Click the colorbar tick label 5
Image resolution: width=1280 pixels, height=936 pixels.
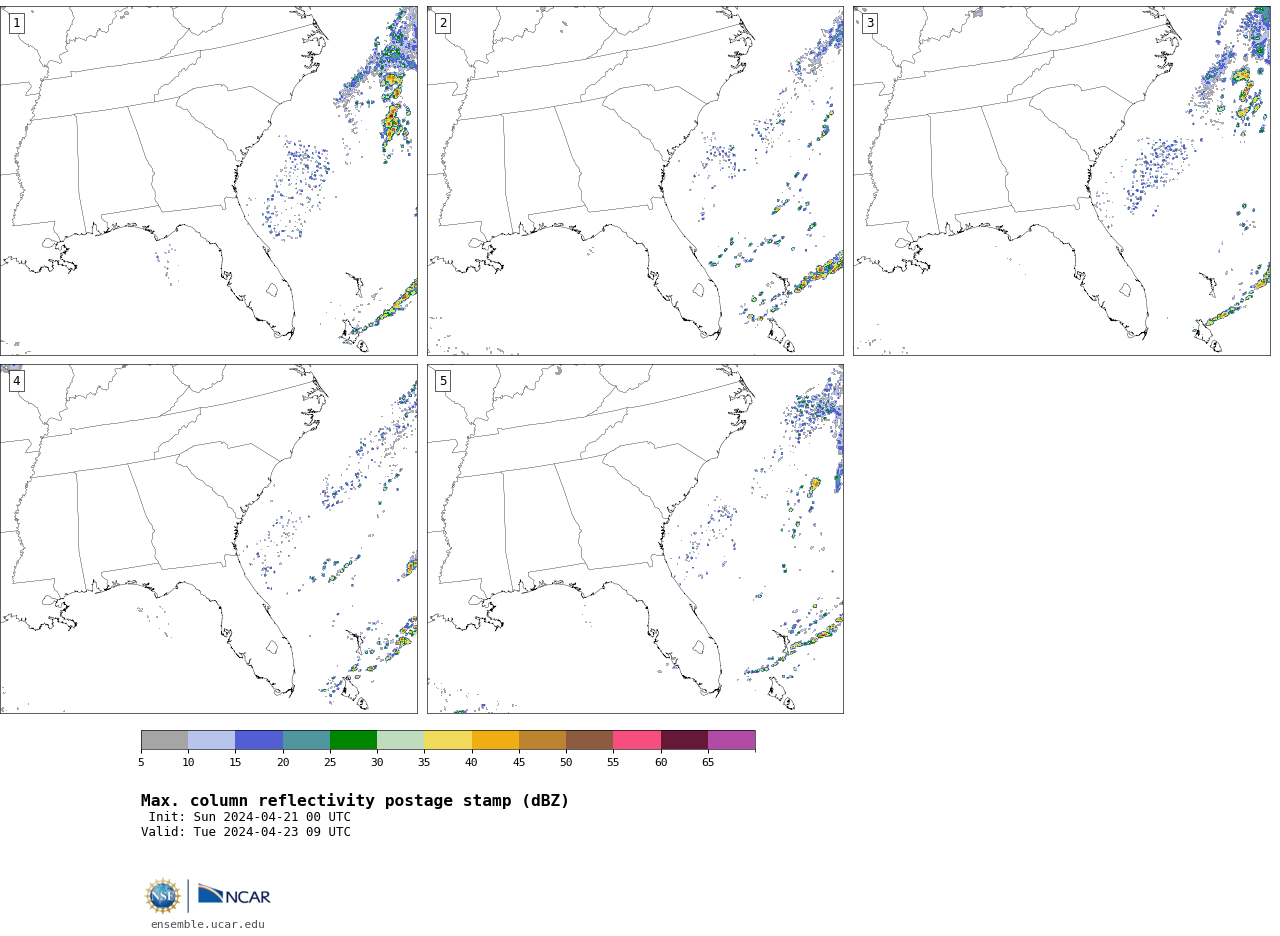point(141,763)
